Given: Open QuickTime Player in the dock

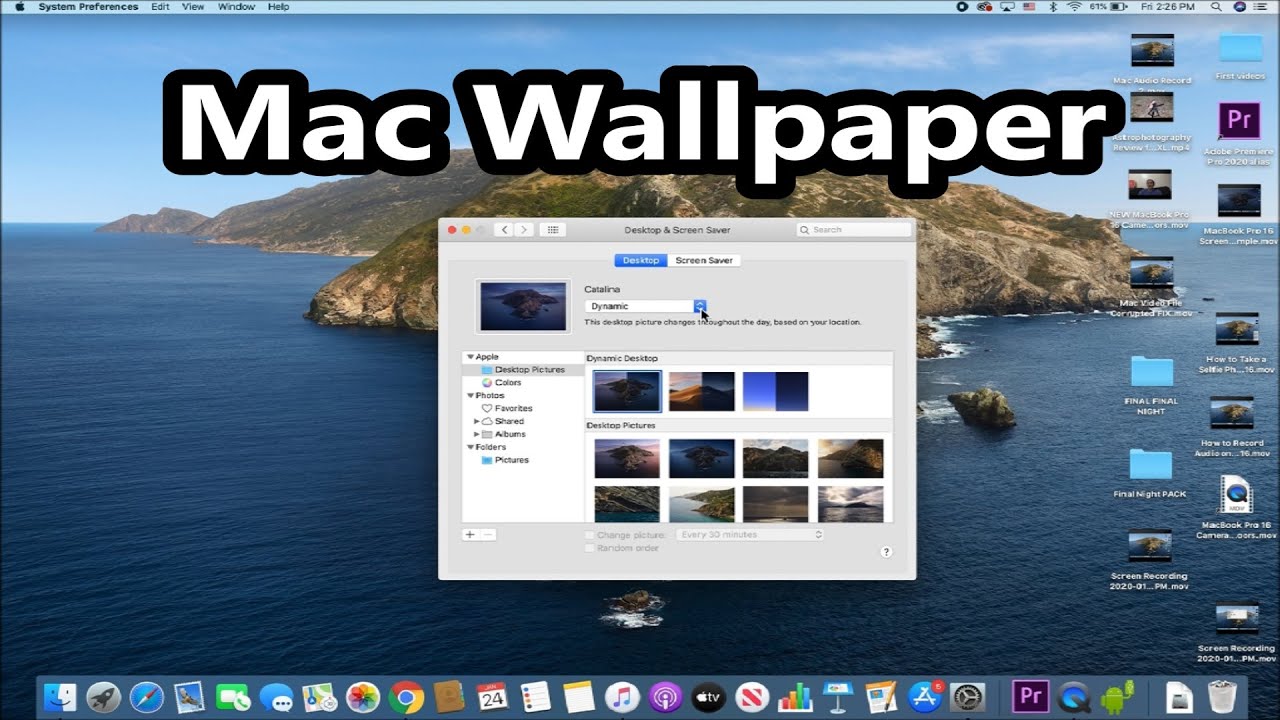Looking at the screenshot, I should point(1075,697).
